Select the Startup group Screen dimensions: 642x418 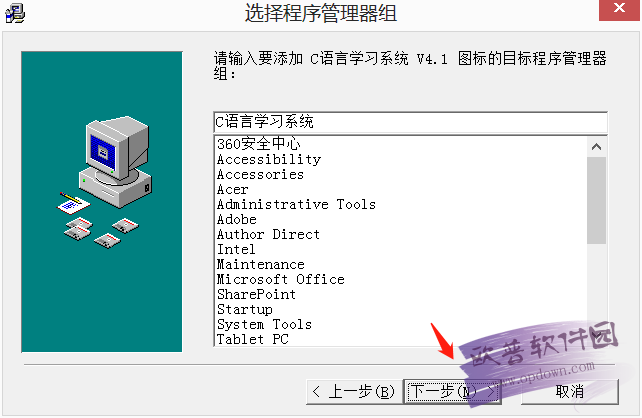pos(245,310)
